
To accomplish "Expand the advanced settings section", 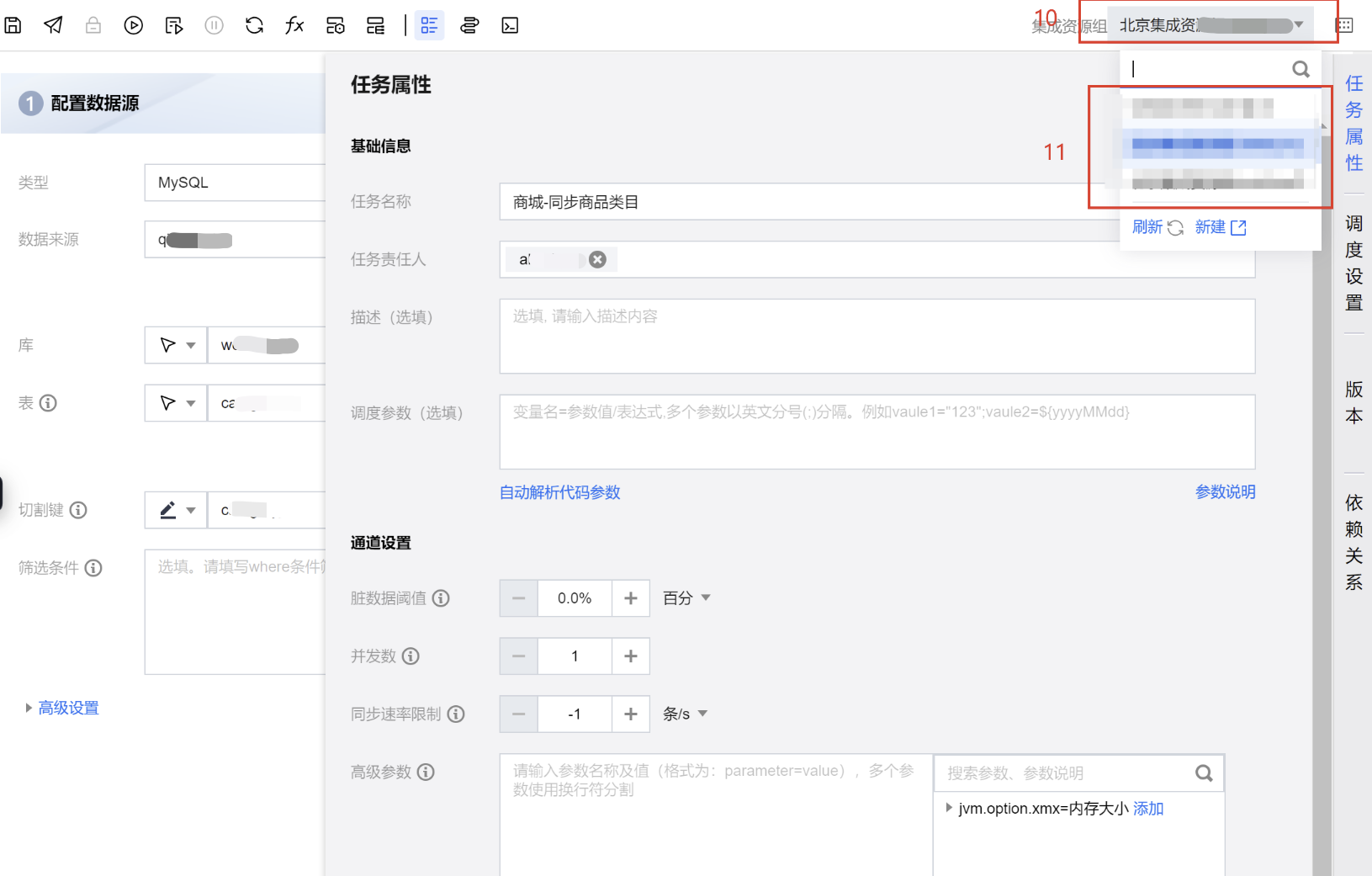I will click(x=67, y=708).
